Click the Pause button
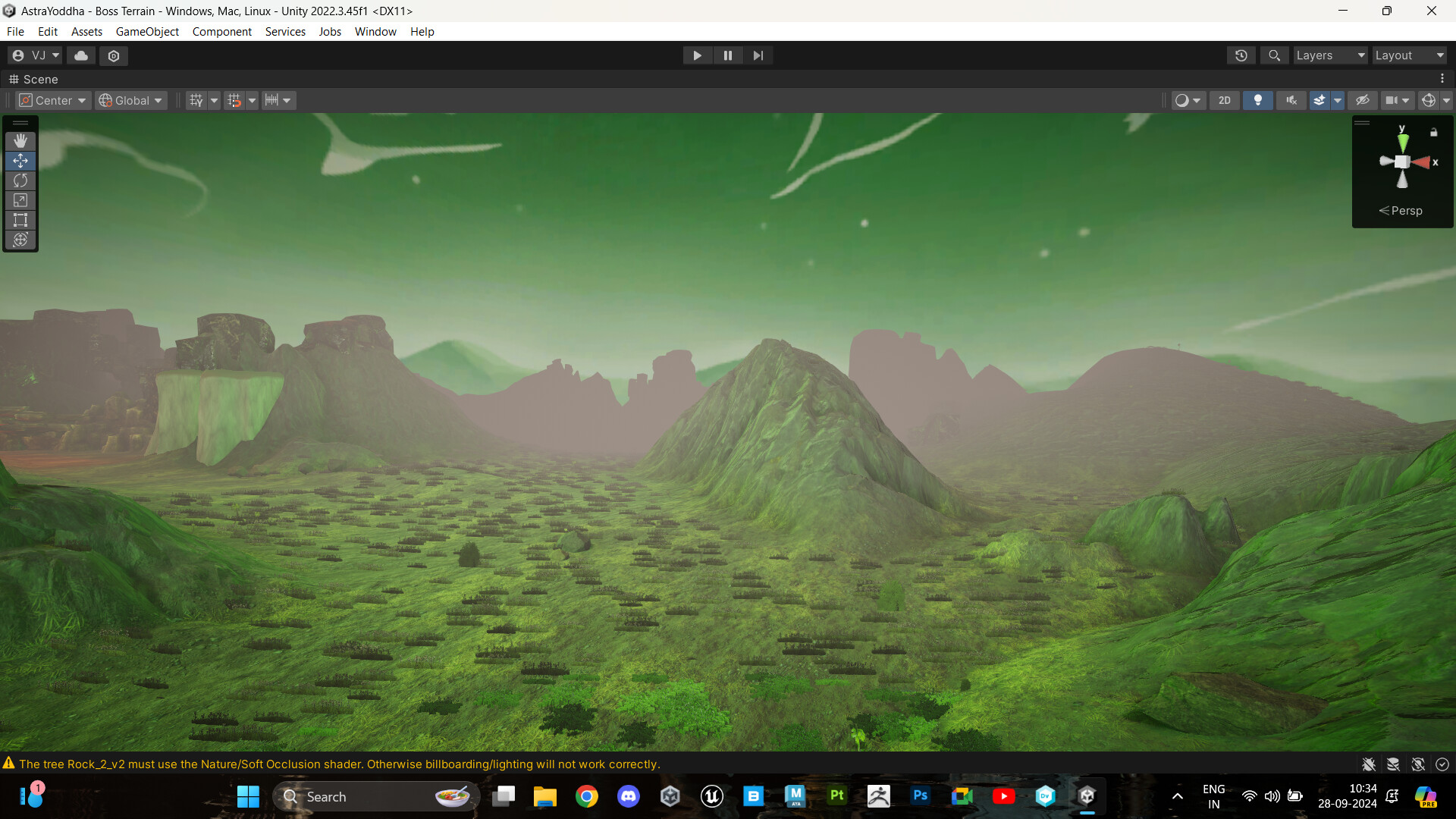This screenshot has height=819, width=1456. 728,55
